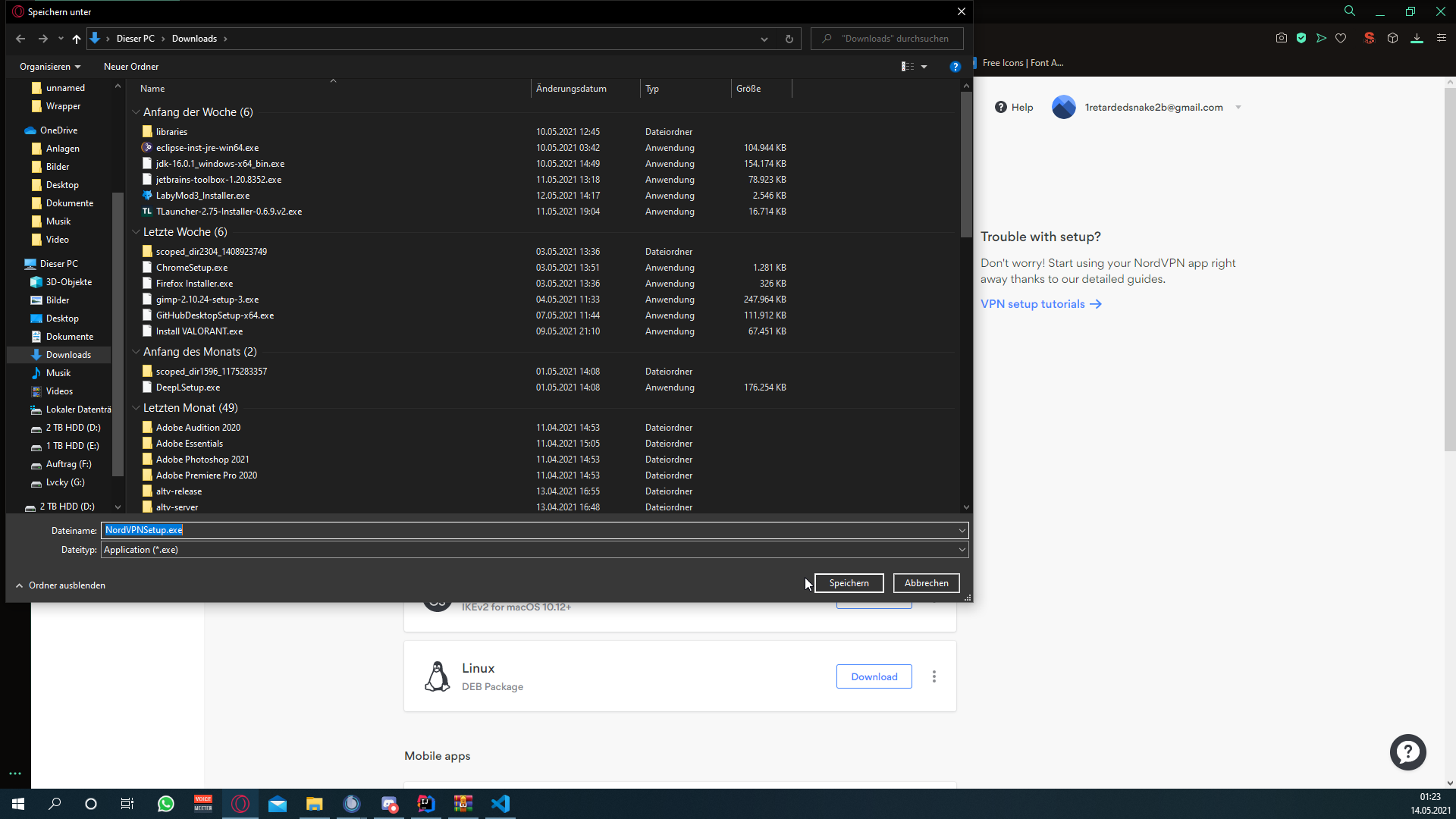Viewport: 1456px width, 819px height.
Task: Click the up-folder arrow icon
Action: [x=76, y=39]
